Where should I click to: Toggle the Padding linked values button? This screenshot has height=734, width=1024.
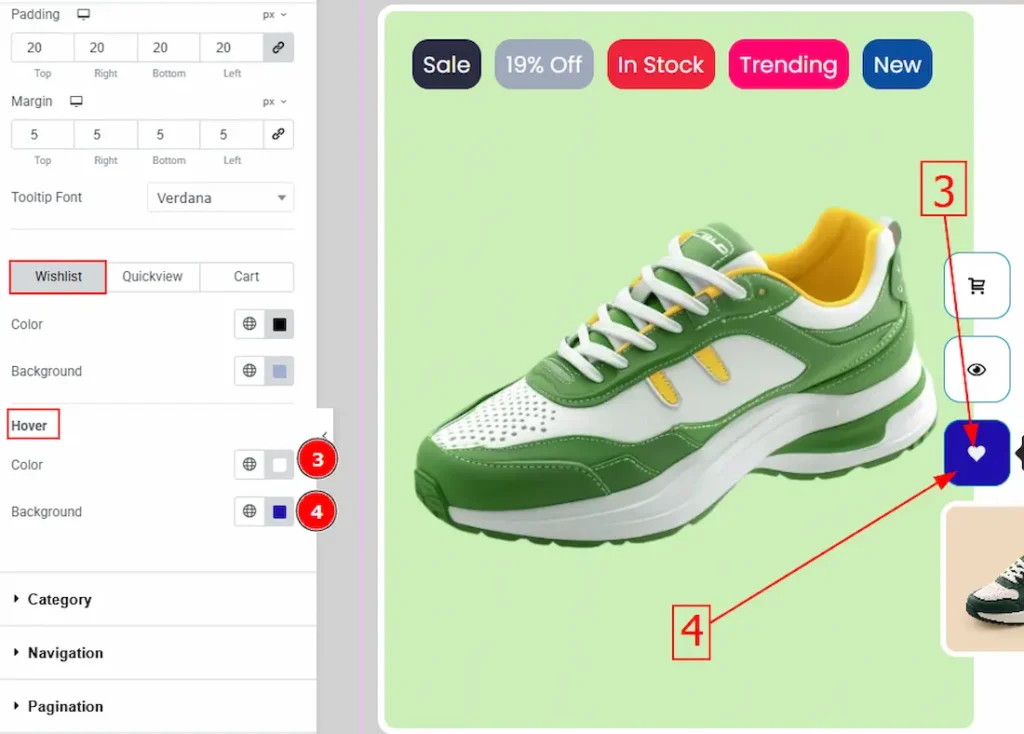click(x=278, y=47)
